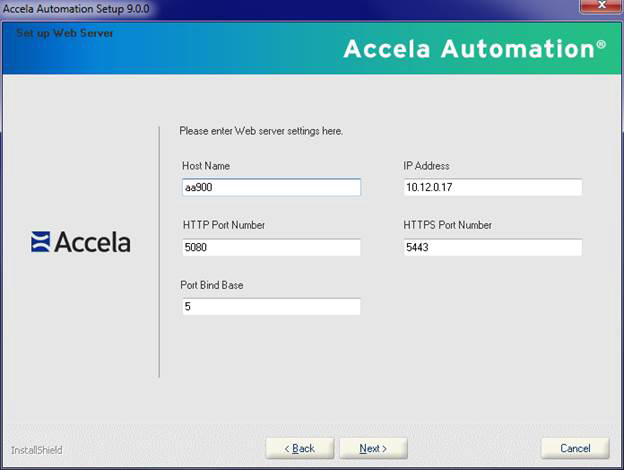Click the IP Address label
Screen dimensions: 624x470
[427, 166]
